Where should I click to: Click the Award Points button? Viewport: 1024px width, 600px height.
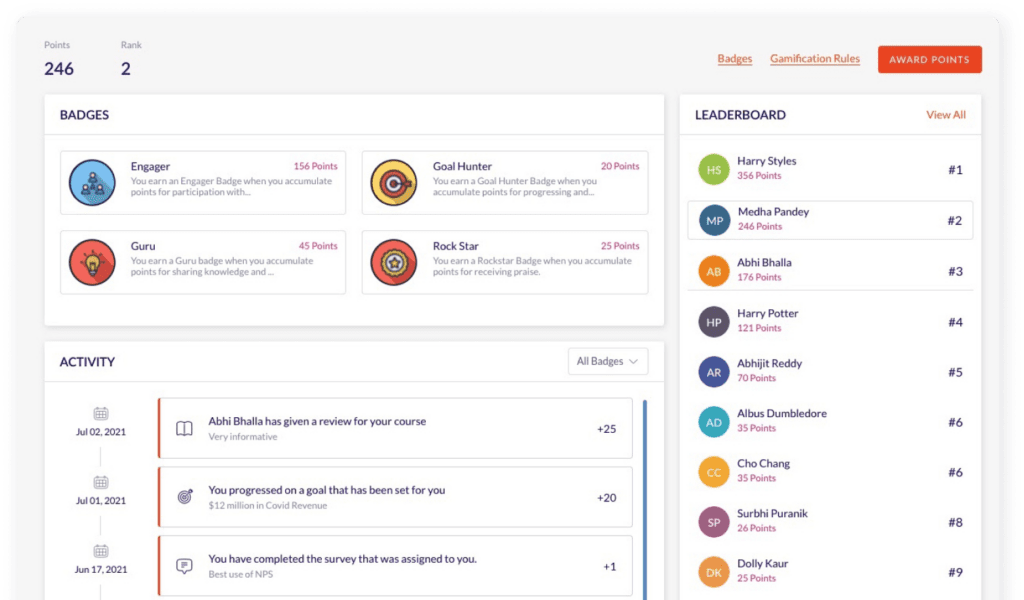pos(929,59)
